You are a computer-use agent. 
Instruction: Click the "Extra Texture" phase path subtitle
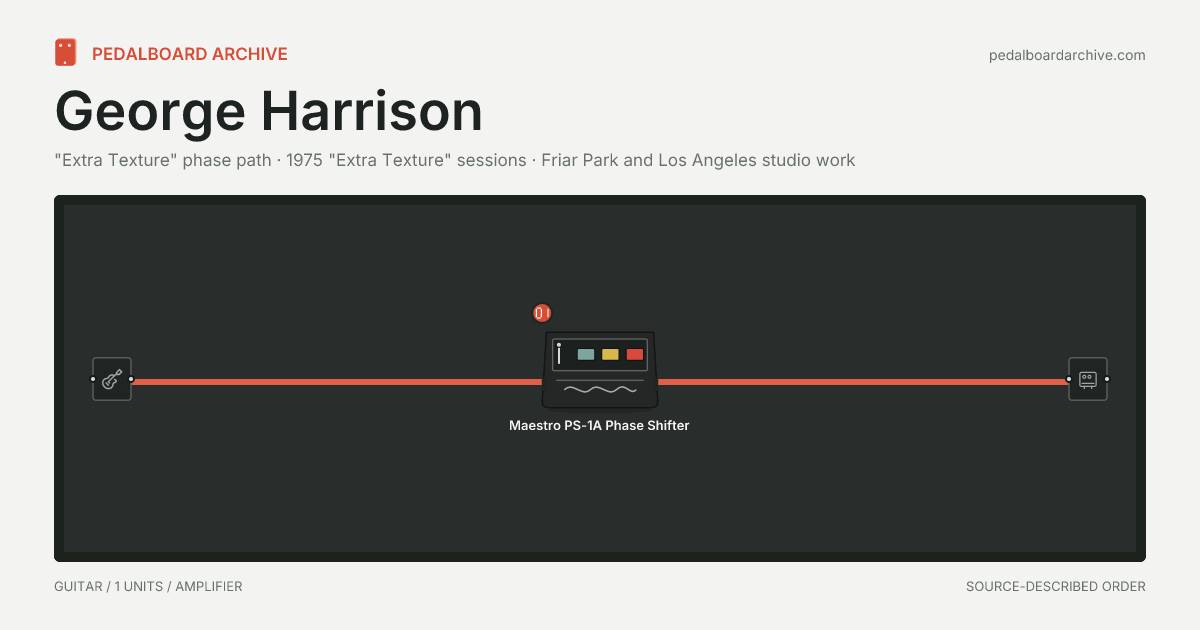[x=455, y=160]
